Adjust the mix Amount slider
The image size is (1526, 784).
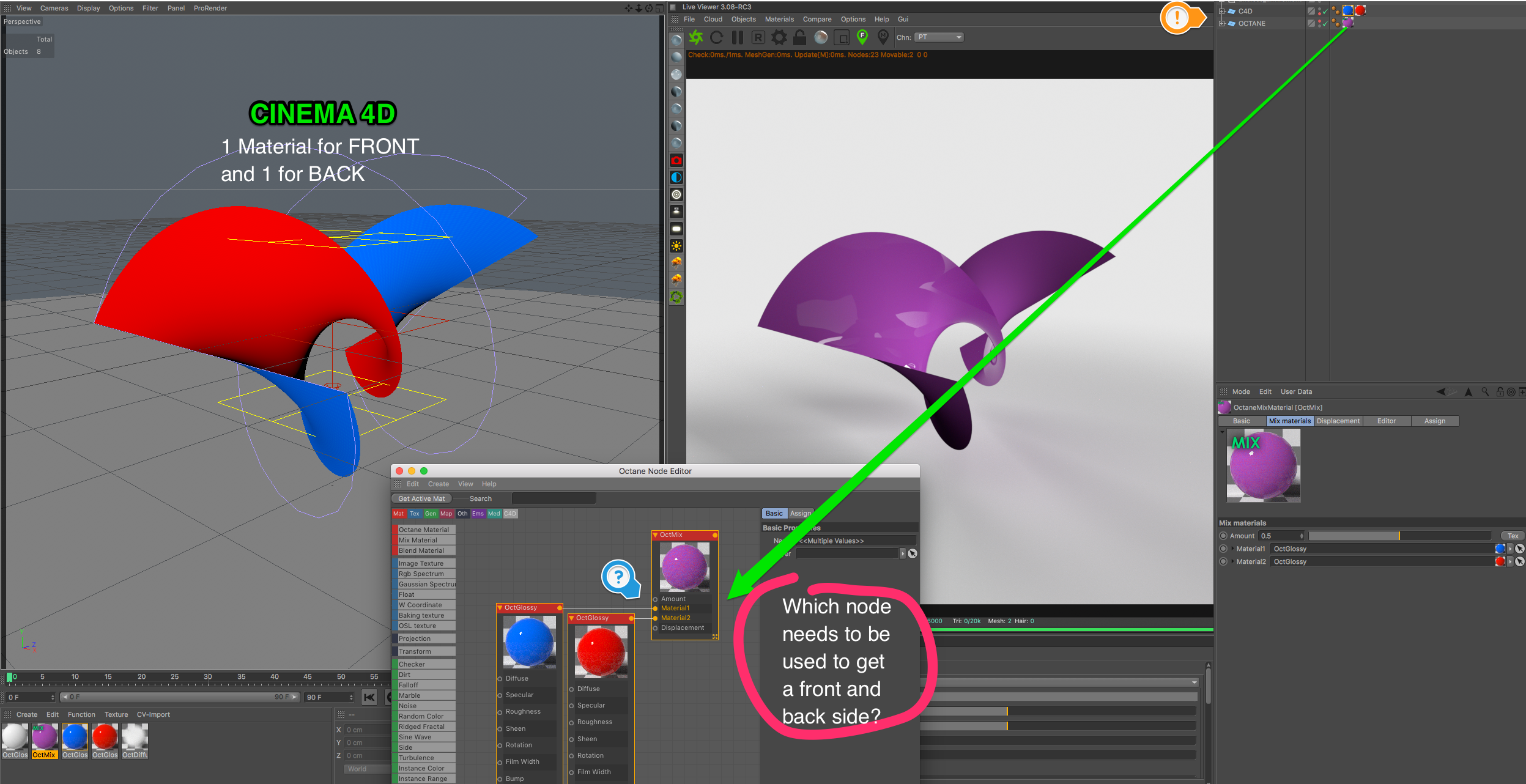(x=1398, y=536)
